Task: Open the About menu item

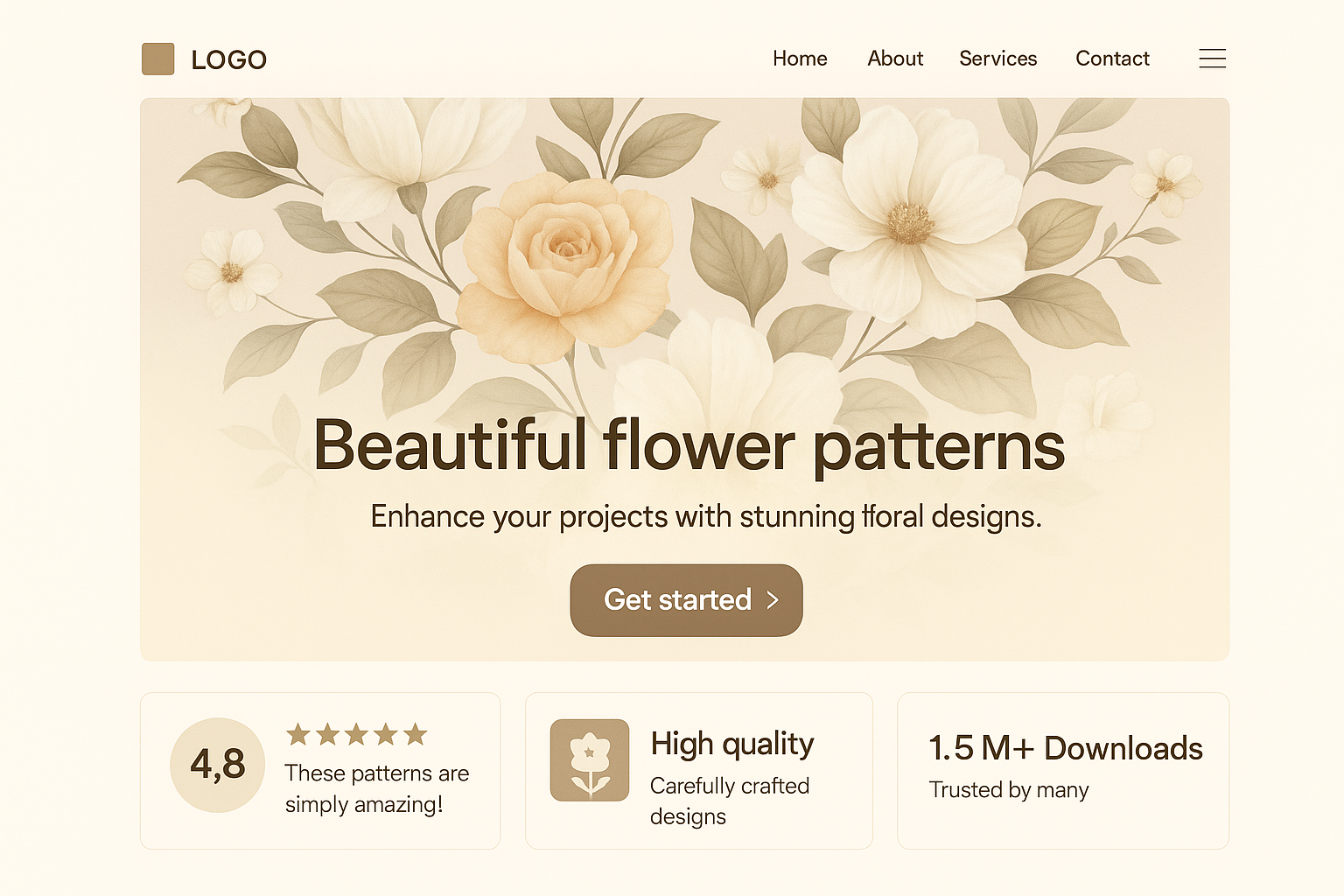Action: (895, 59)
